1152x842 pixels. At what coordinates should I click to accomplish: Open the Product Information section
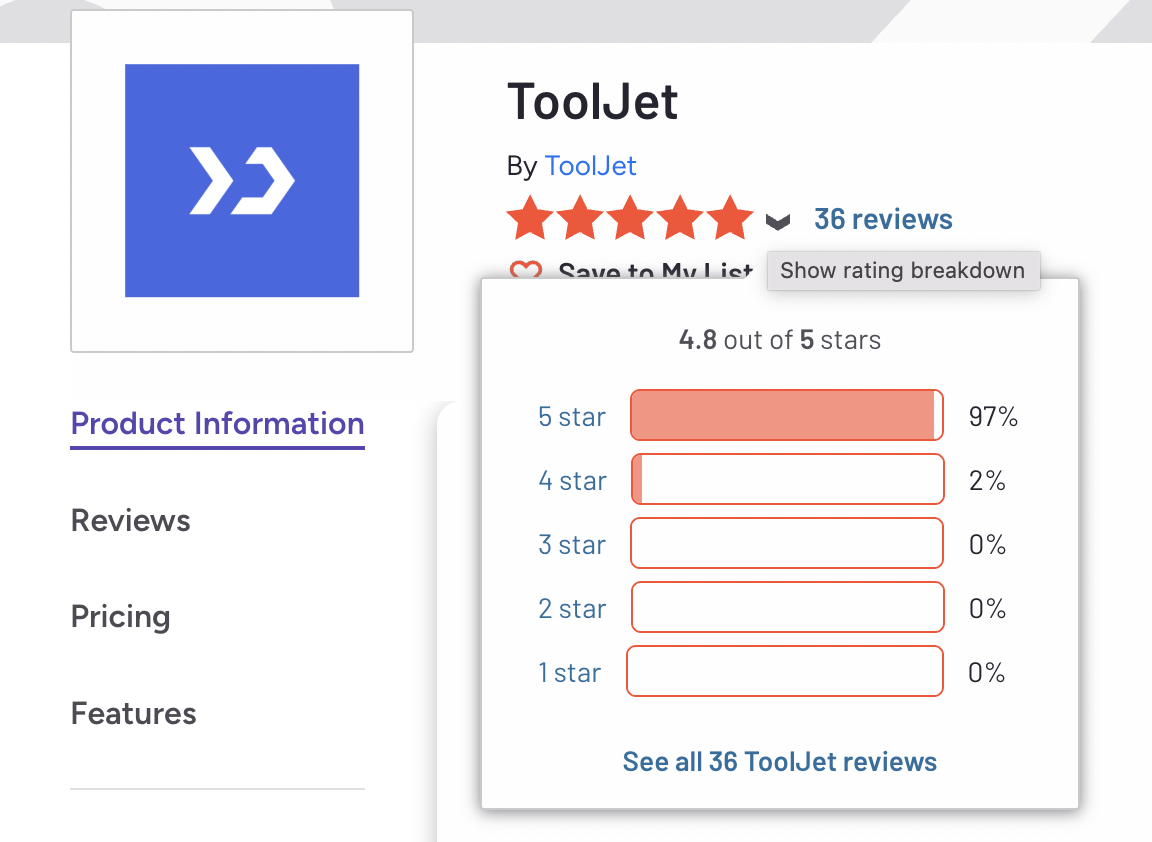tap(216, 423)
